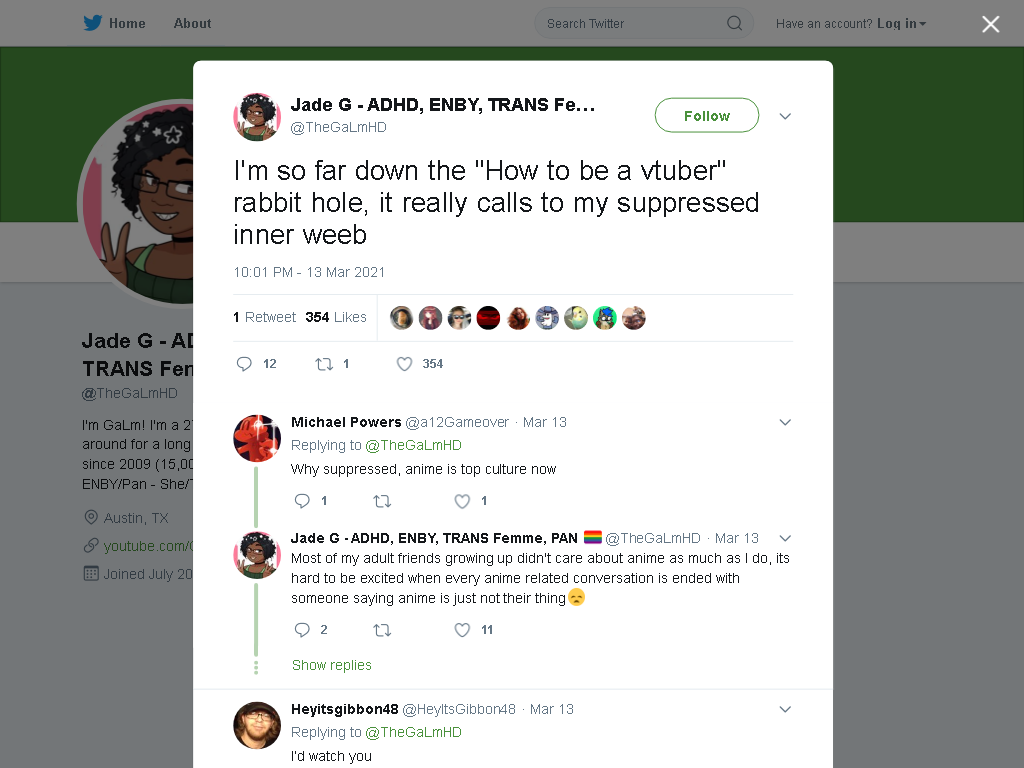The image size is (1024, 768).
Task: Click the search magnifier icon
Action: [734, 24]
